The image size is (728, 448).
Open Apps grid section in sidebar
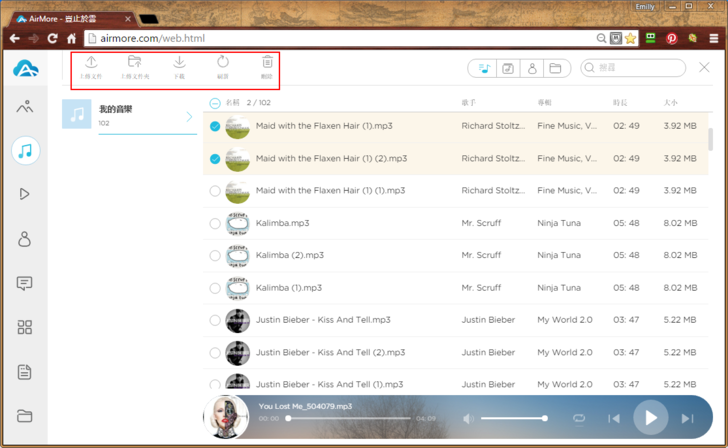click(x=25, y=327)
